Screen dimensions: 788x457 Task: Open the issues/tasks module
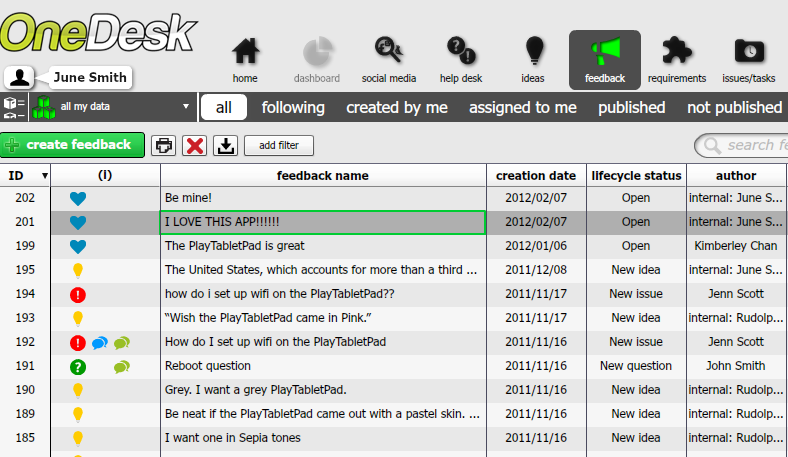[749, 58]
